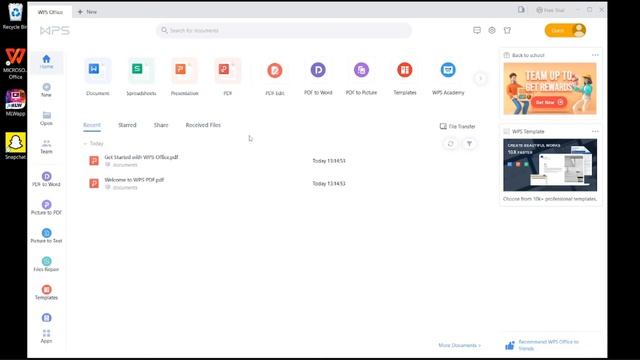
Task: Open Welcome to WPS PDF.pdf
Action: pyautogui.click(x=134, y=180)
